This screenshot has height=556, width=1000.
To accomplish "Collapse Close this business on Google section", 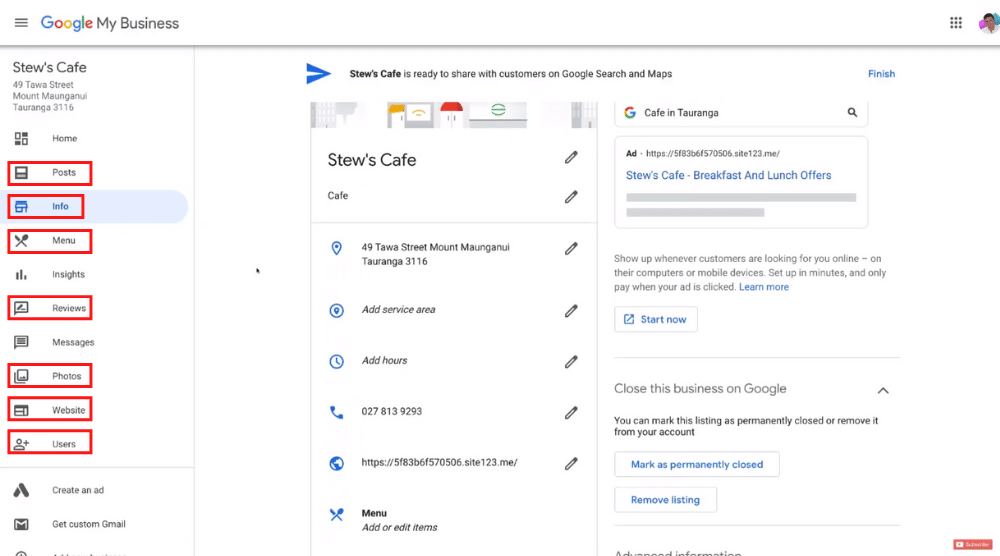I will click(883, 390).
